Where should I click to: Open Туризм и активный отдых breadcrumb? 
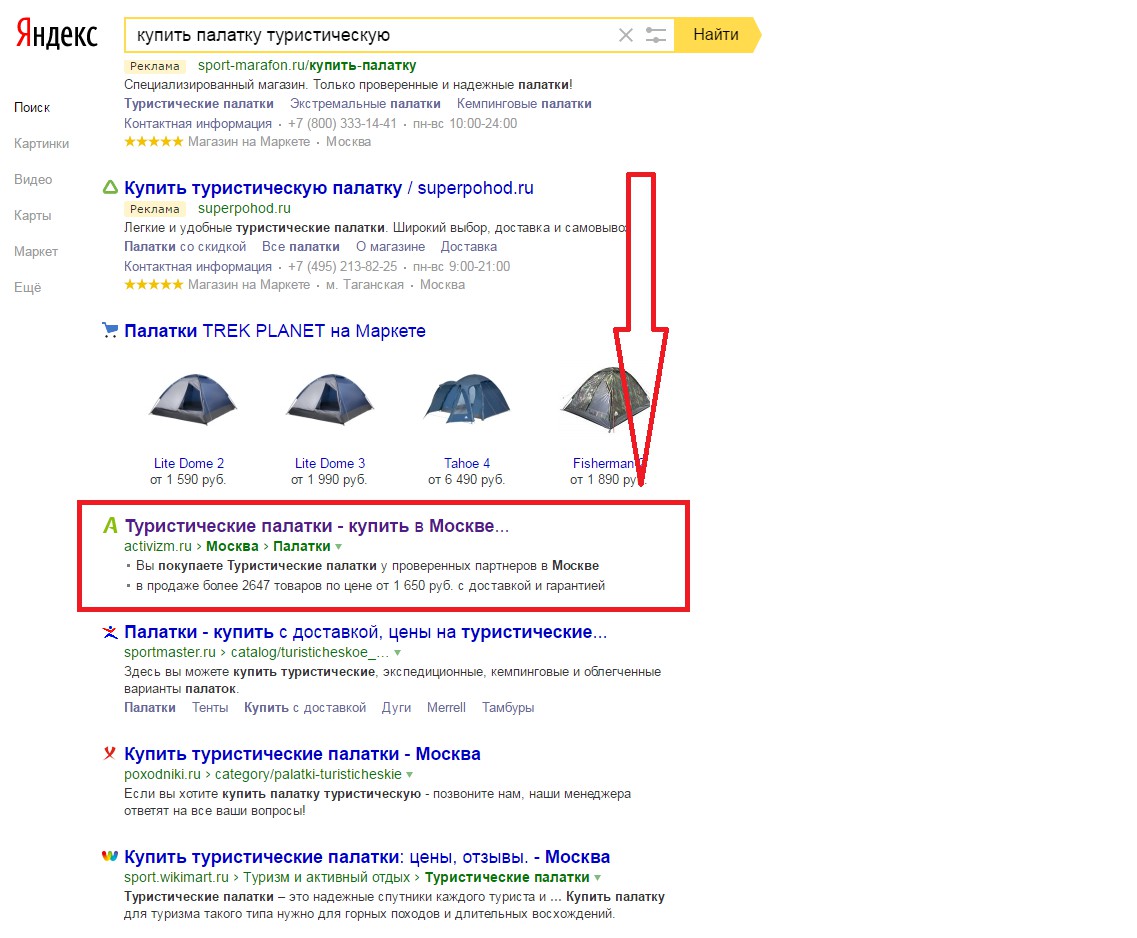click(x=326, y=877)
